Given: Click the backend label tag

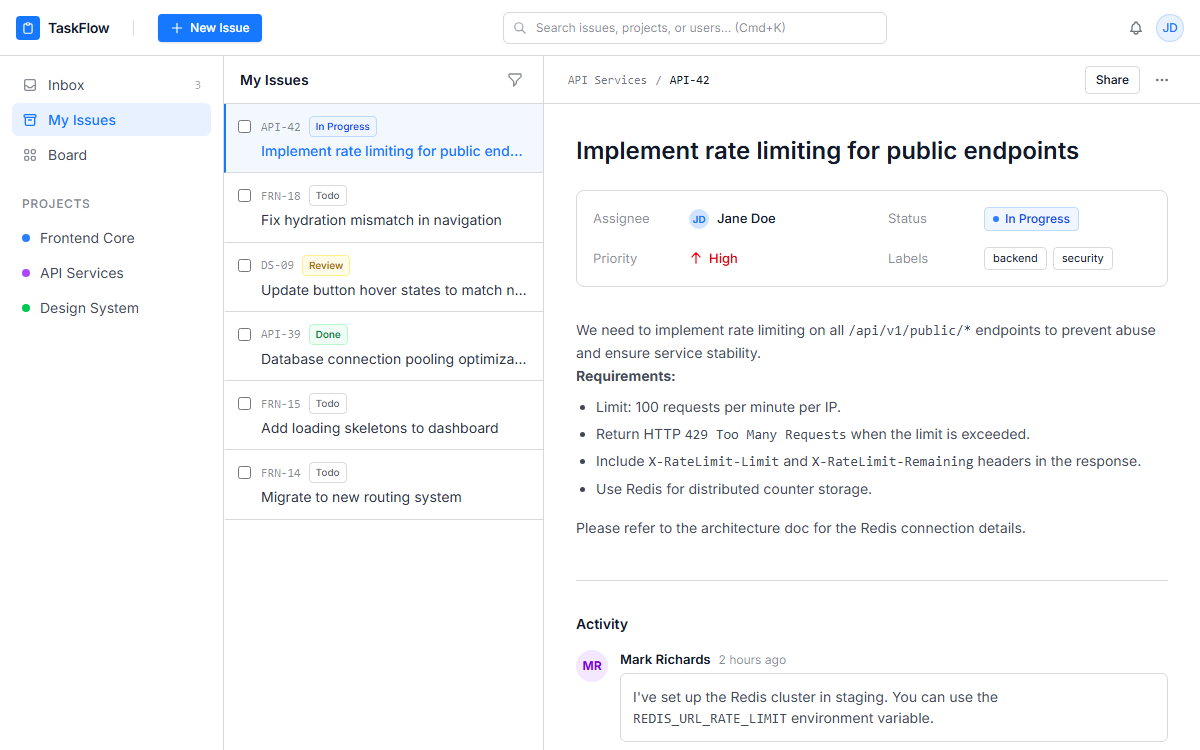Looking at the screenshot, I should tap(1015, 258).
